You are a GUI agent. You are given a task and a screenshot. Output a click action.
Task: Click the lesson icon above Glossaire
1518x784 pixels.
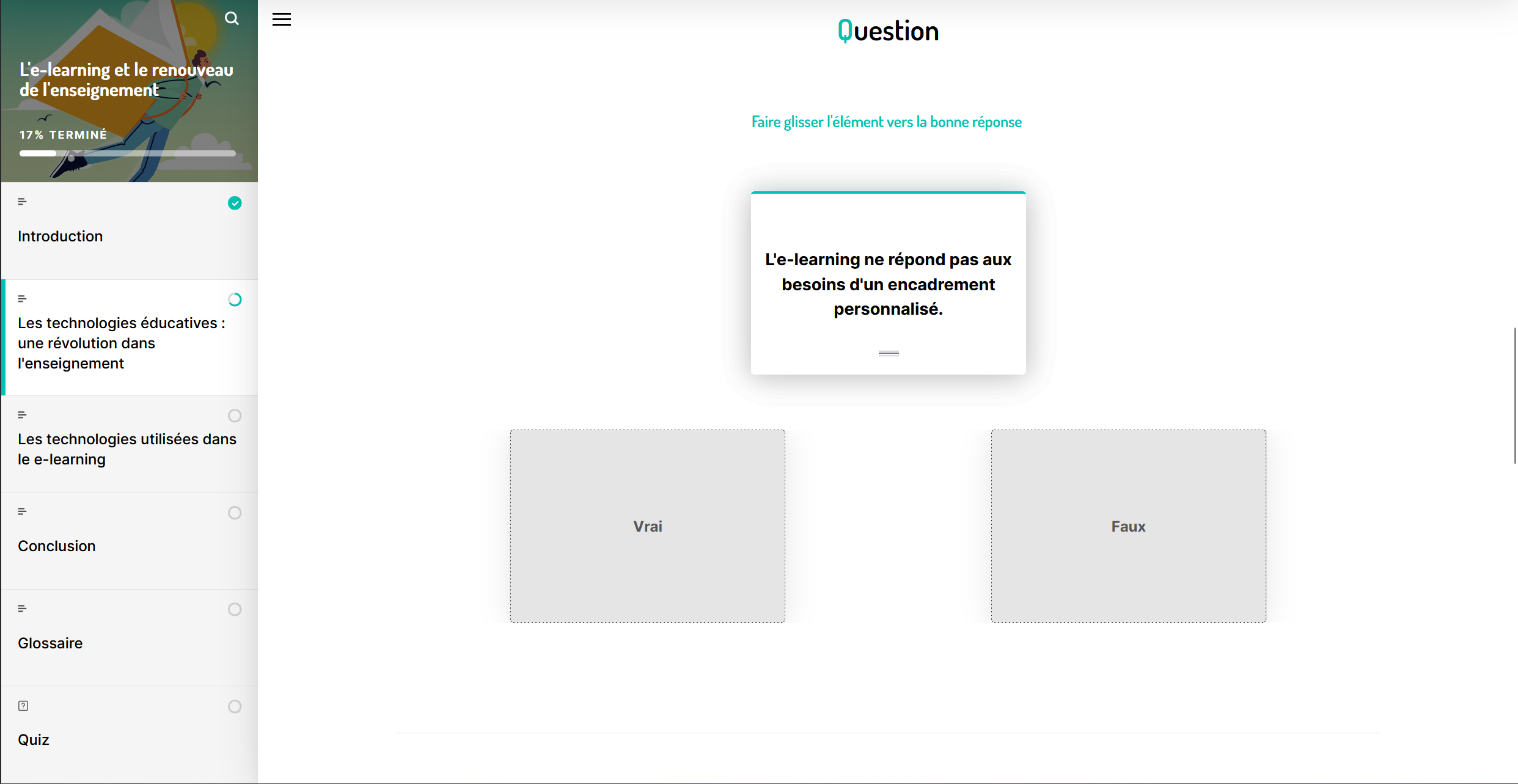pyautogui.click(x=22, y=609)
